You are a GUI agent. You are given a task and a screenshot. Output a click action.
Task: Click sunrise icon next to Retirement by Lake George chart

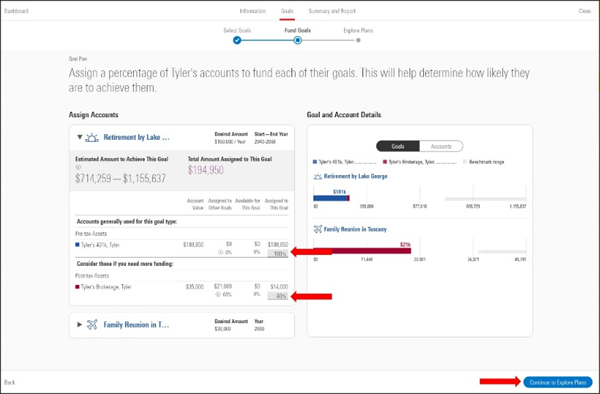[x=318, y=176]
